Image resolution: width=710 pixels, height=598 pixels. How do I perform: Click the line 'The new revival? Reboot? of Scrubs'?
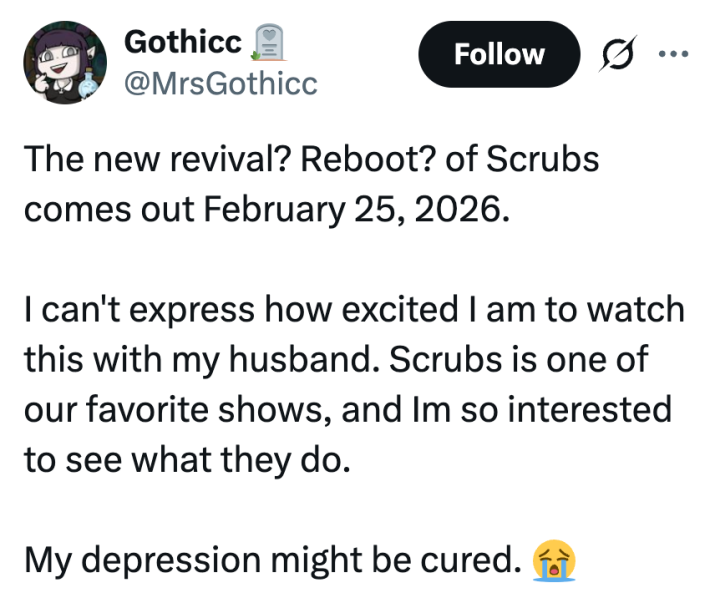[311, 160]
